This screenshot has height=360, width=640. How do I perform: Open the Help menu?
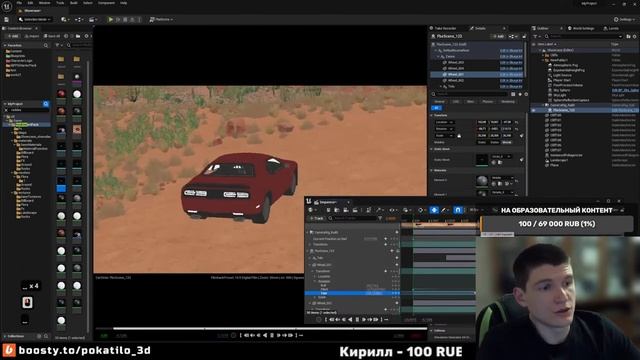pyautogui.click(x=124, y=3)
